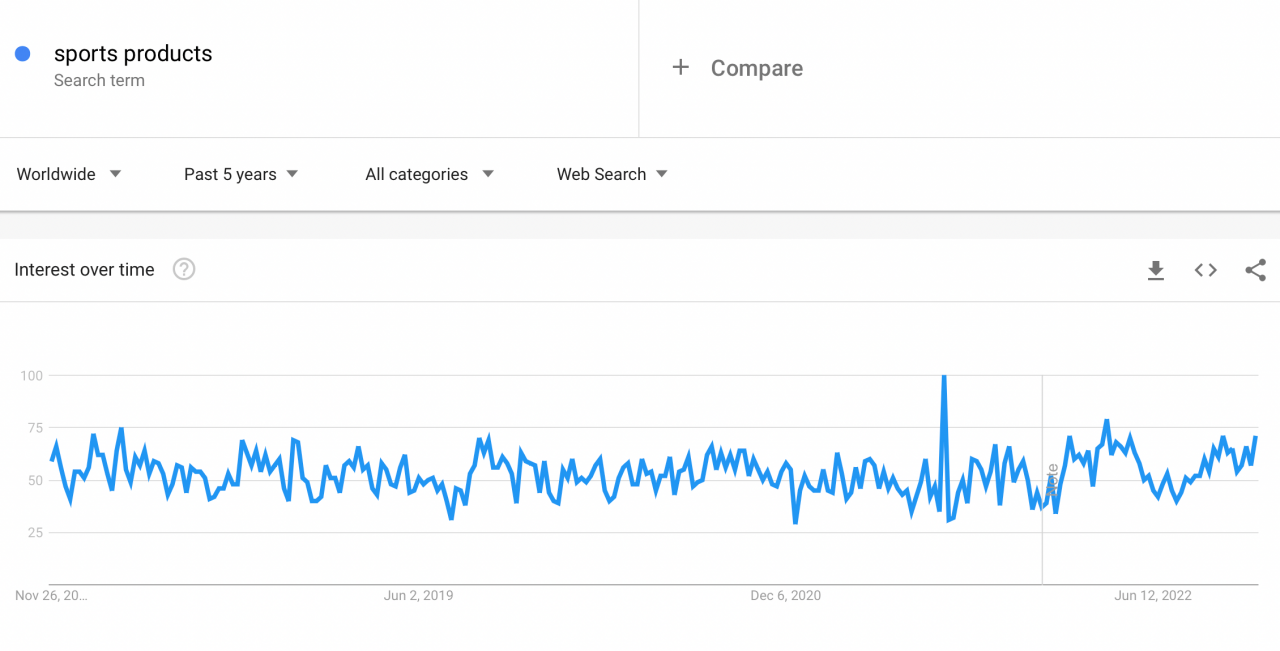The height and width of the screenshot is (651, 1280).
Task: Open the Past 5 years time range dropdown
Action: tap(230, 174)
